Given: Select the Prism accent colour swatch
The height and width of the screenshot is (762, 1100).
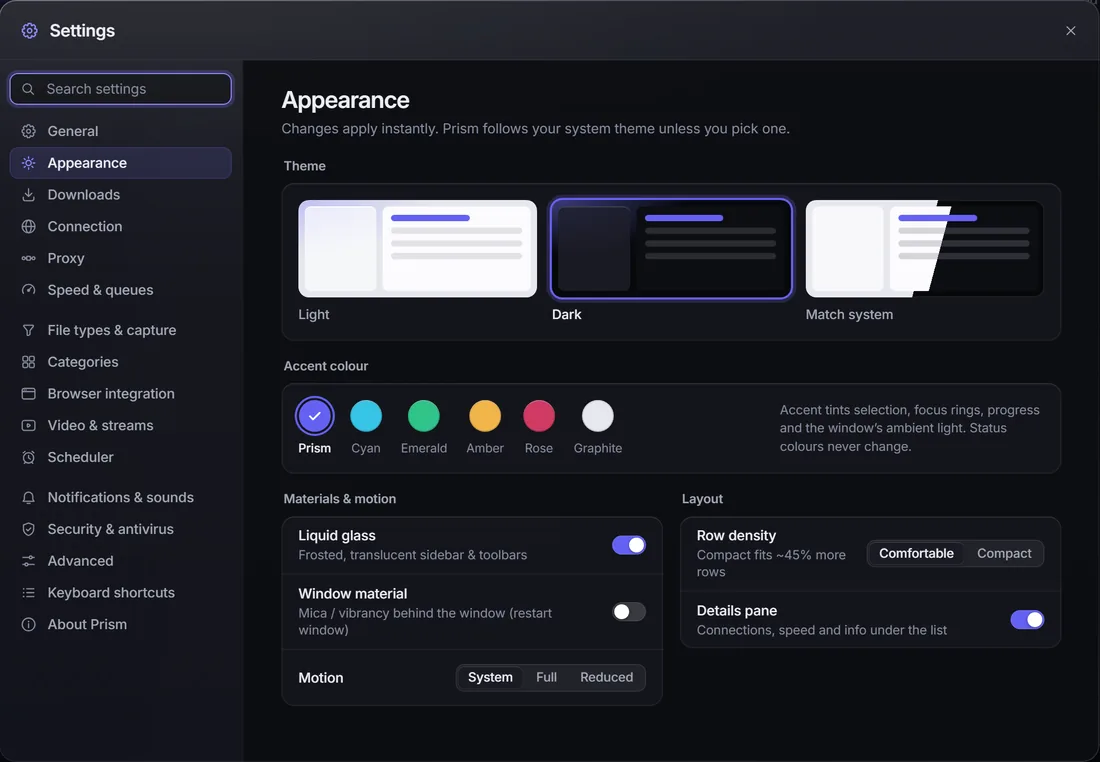Looking at the screenshot, I should [314, 416].
